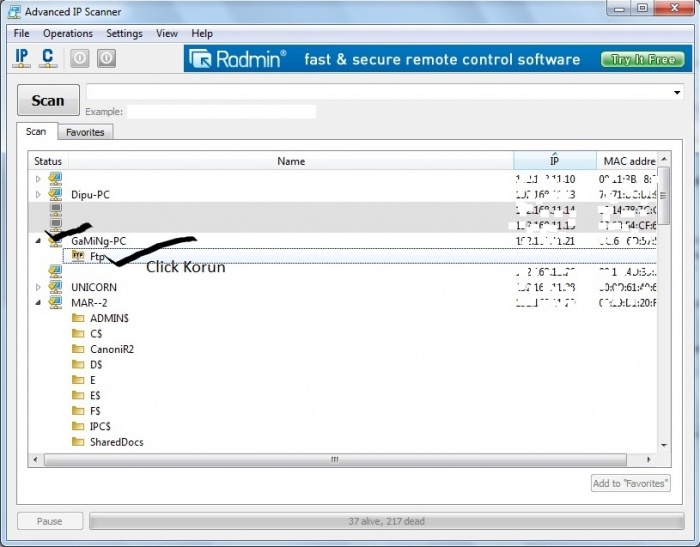Click the IP toolbar icon
The width and height of the screenshot is (700, 547).
21,58
